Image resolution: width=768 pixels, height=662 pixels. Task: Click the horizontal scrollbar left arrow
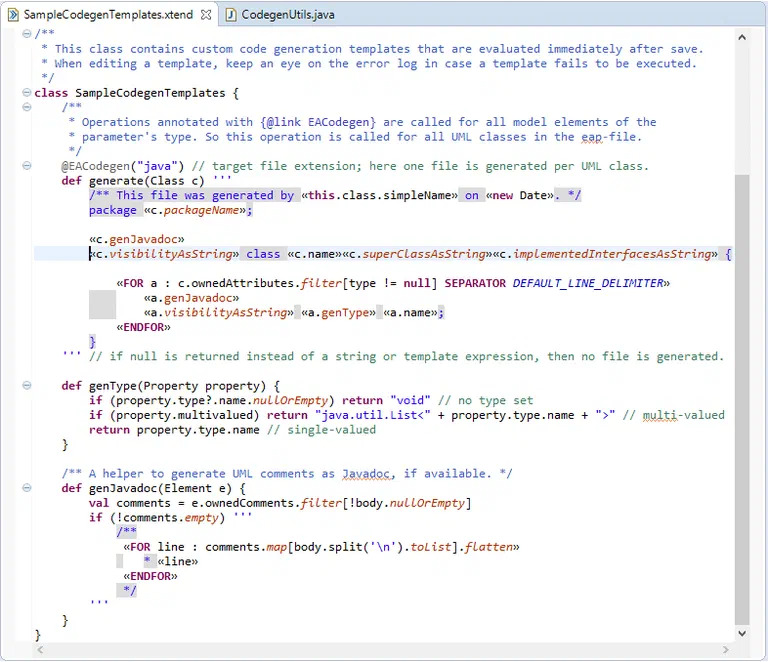pos(40,650)
